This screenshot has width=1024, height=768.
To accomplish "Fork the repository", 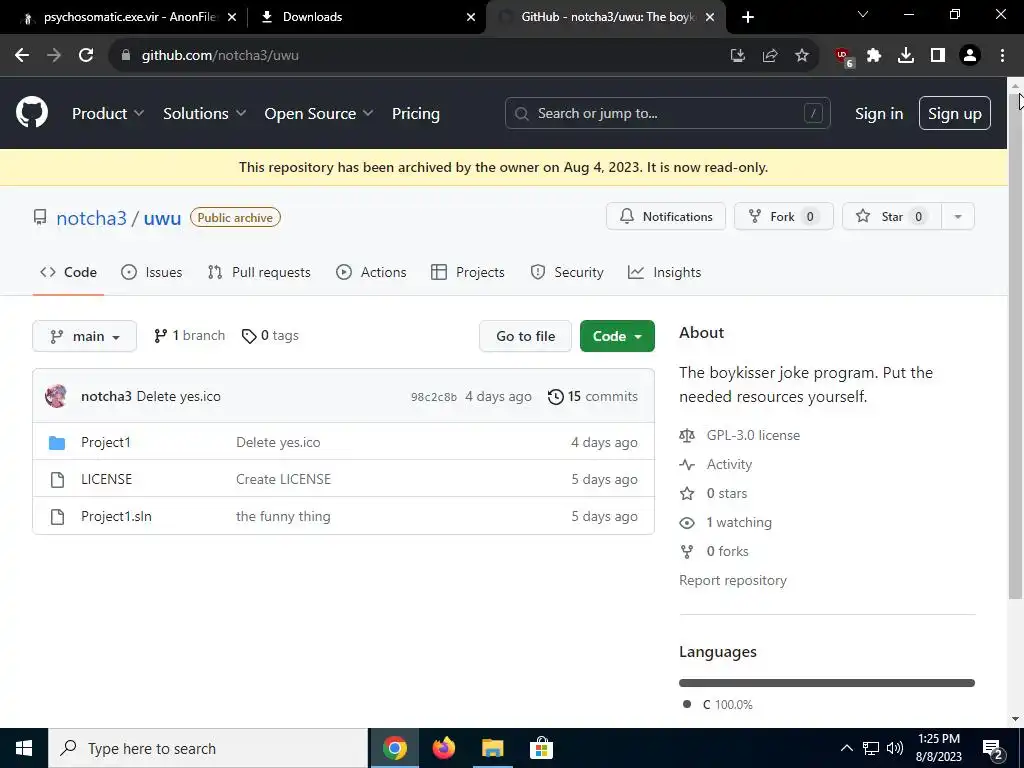I will pyautogui.click(x=784, y=216).
